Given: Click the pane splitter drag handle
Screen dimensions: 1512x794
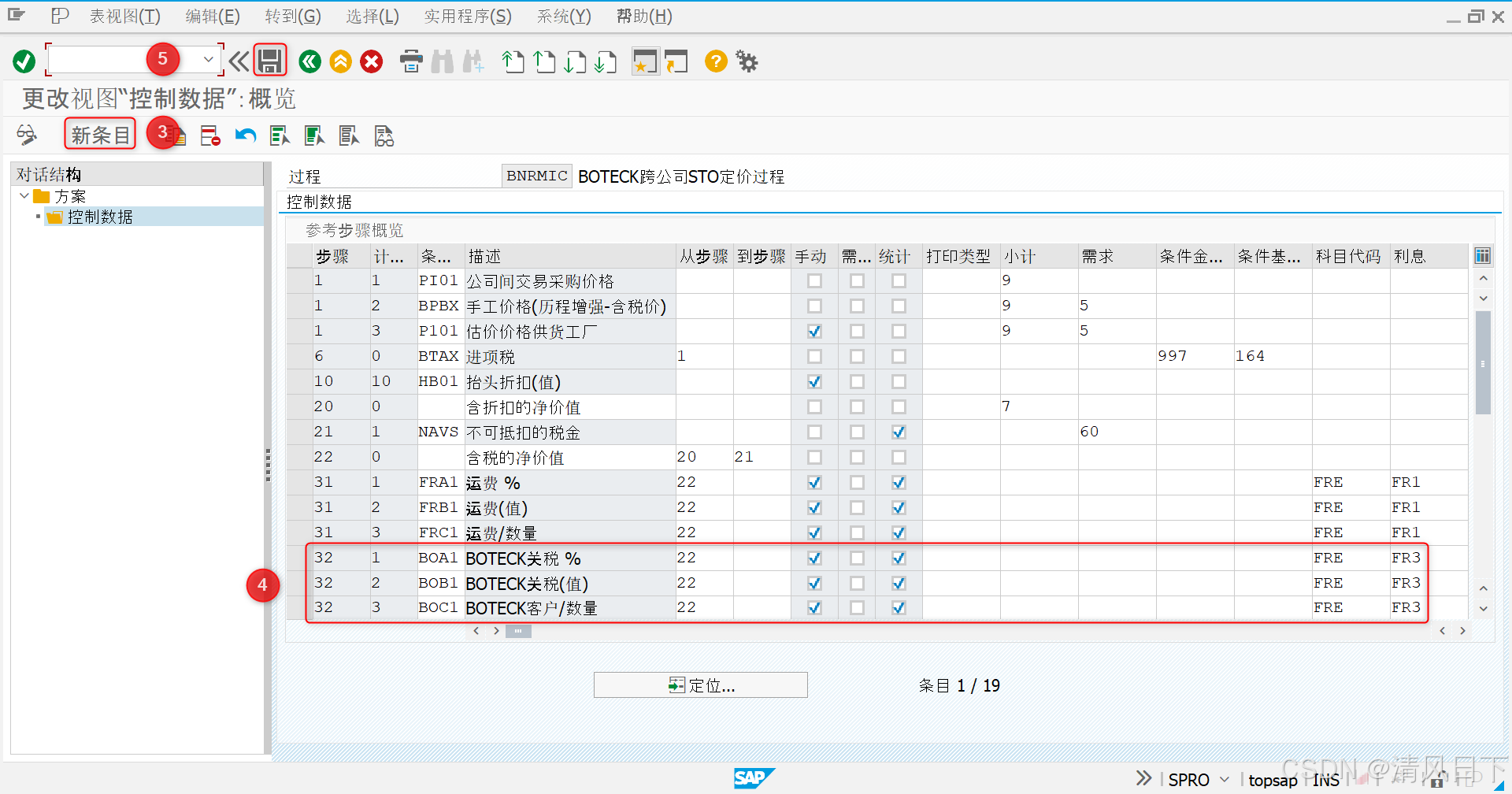Looking at the screenshot, I should [268, 465].
